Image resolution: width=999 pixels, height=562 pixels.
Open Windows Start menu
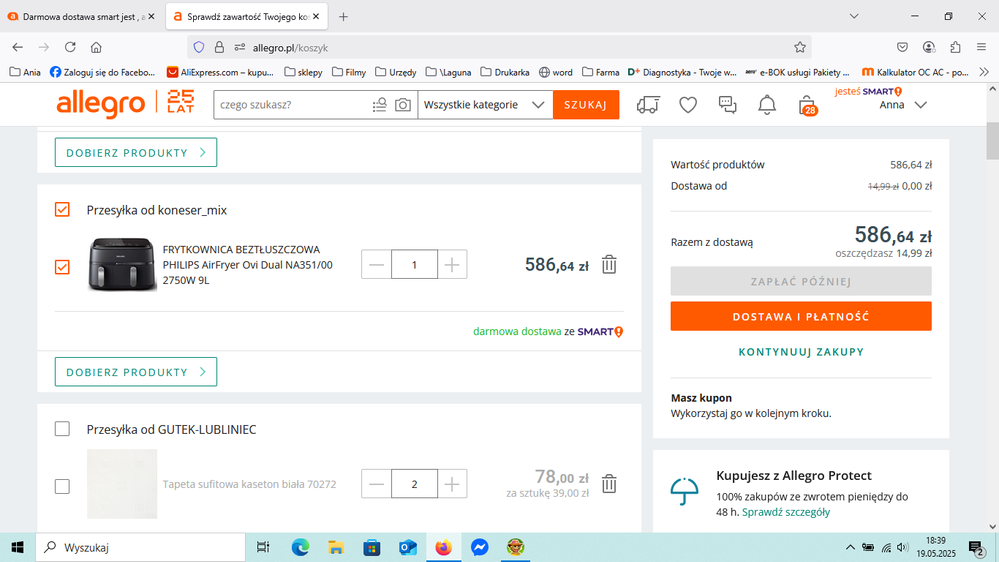tap(17, 547)
